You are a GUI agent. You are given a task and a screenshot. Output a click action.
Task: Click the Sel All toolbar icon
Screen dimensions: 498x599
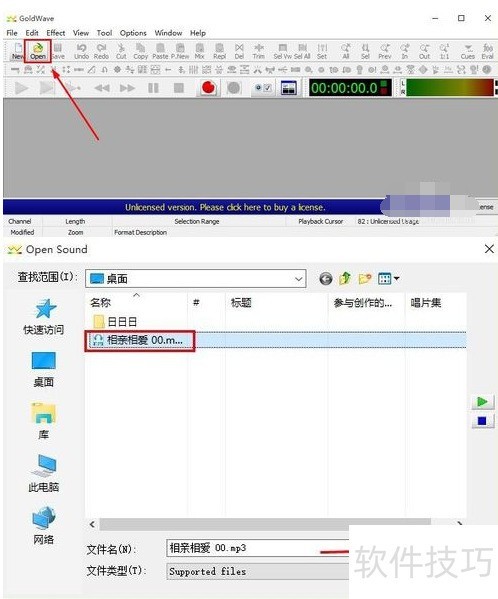coord(302,51)
